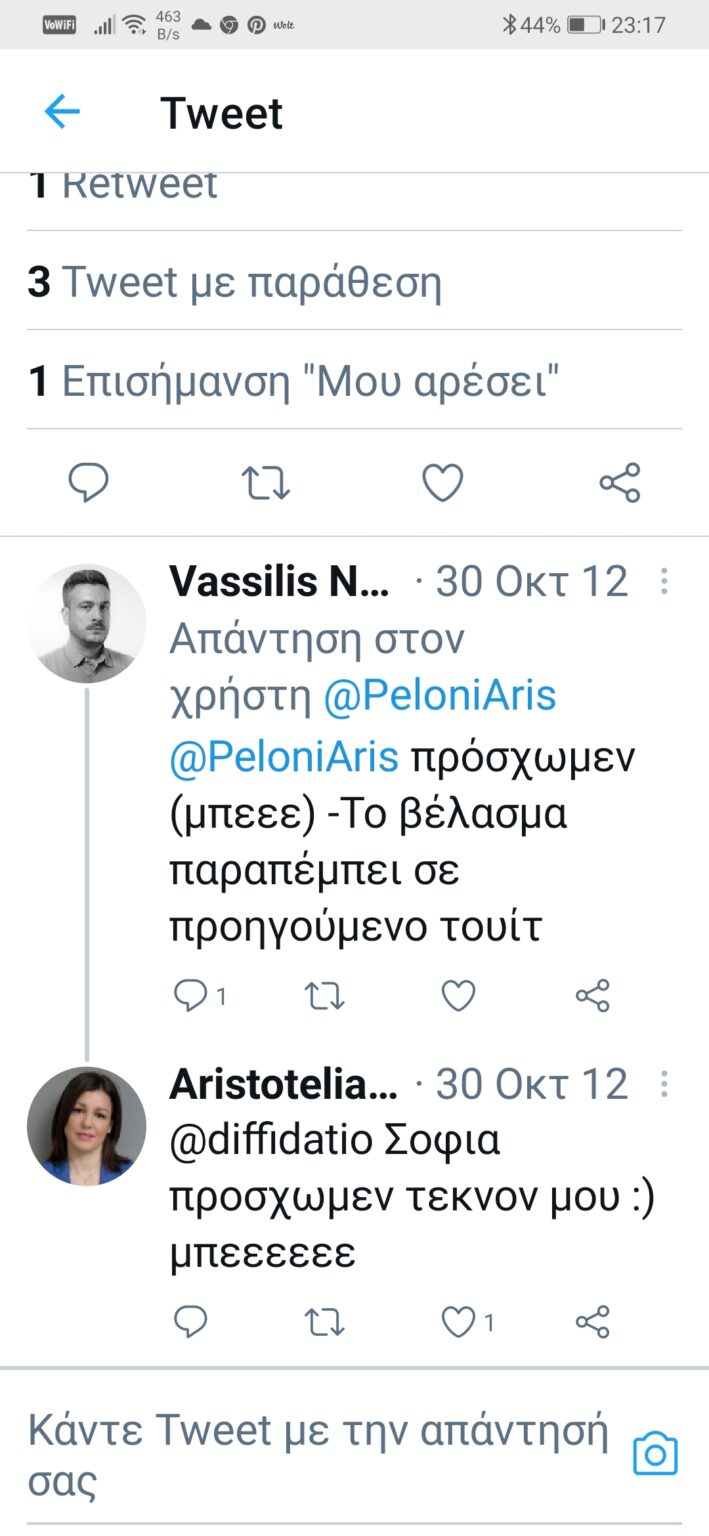Retweet Aristotelia's tweet

pos(325,1322)
